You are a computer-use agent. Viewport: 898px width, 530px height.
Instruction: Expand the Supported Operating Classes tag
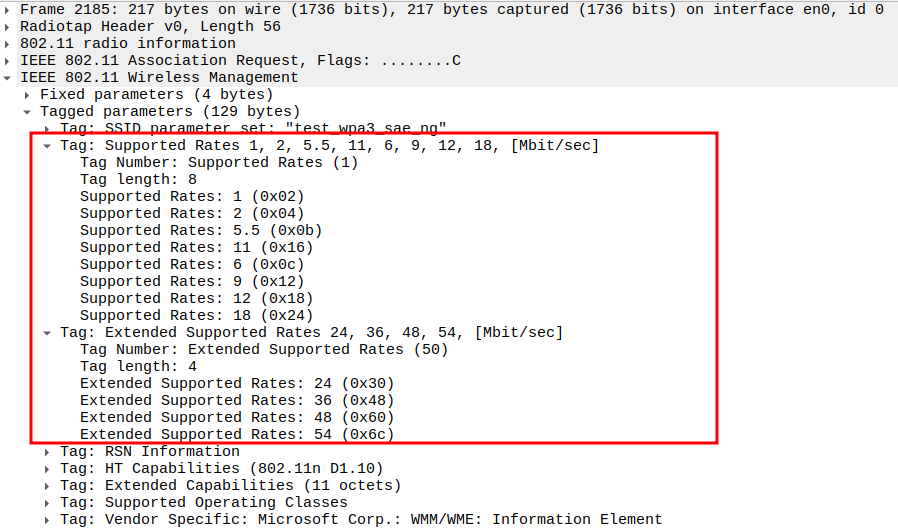pos(48,503)
